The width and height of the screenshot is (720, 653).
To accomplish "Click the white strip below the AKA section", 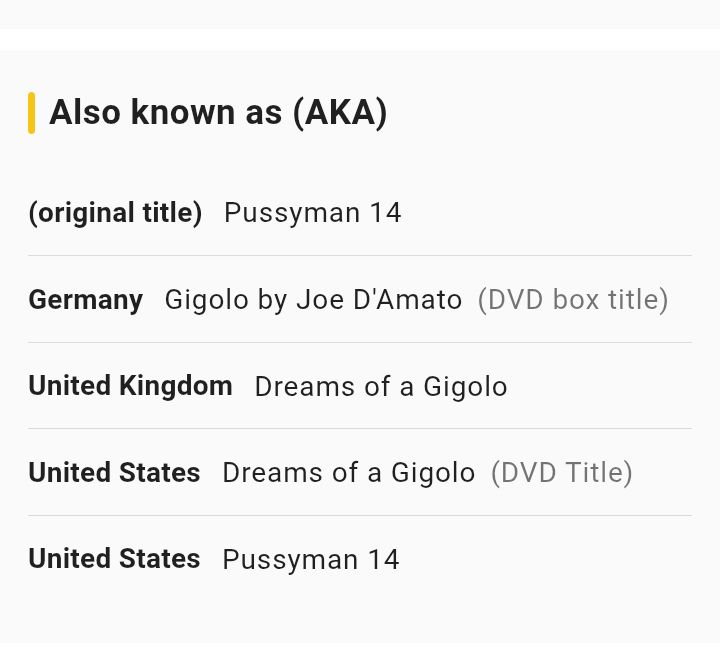I will [x=360, y=647].
